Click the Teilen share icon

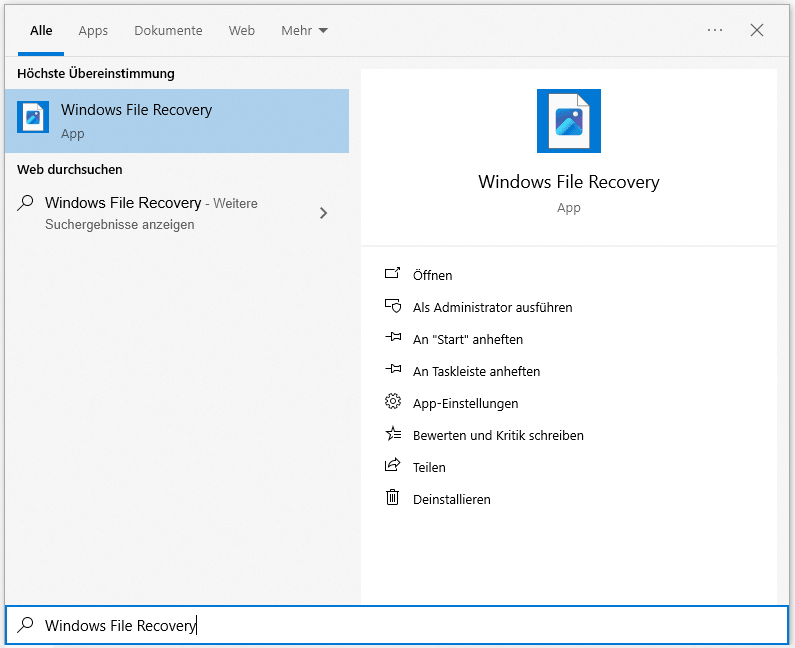(x=393, y=465)
